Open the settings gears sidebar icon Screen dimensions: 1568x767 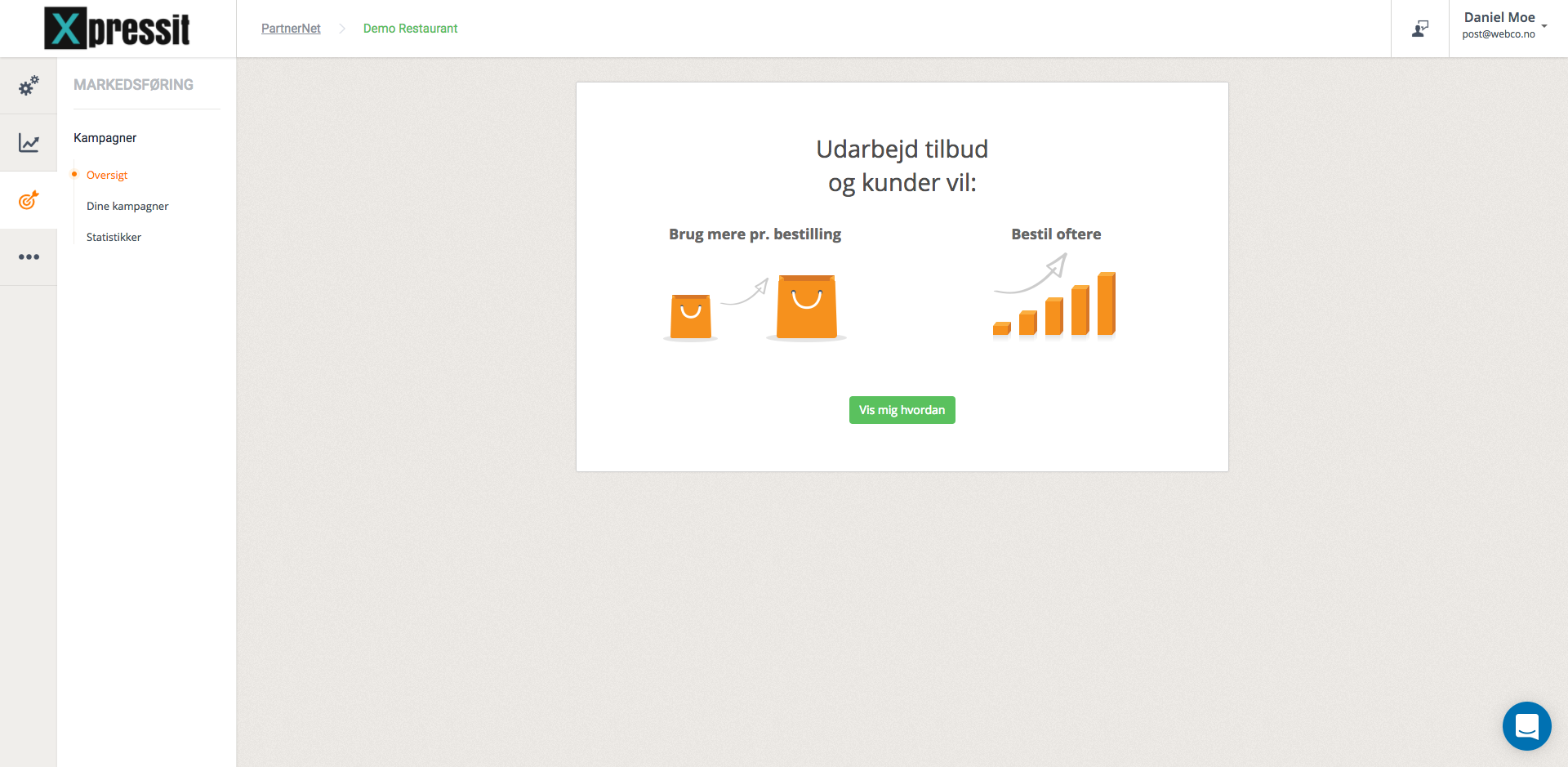(29, 86)
